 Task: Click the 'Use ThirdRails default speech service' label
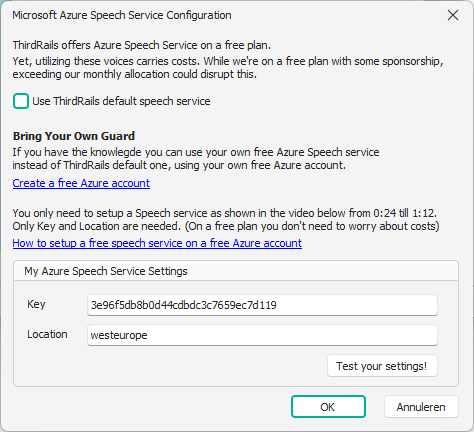point(121,101)
